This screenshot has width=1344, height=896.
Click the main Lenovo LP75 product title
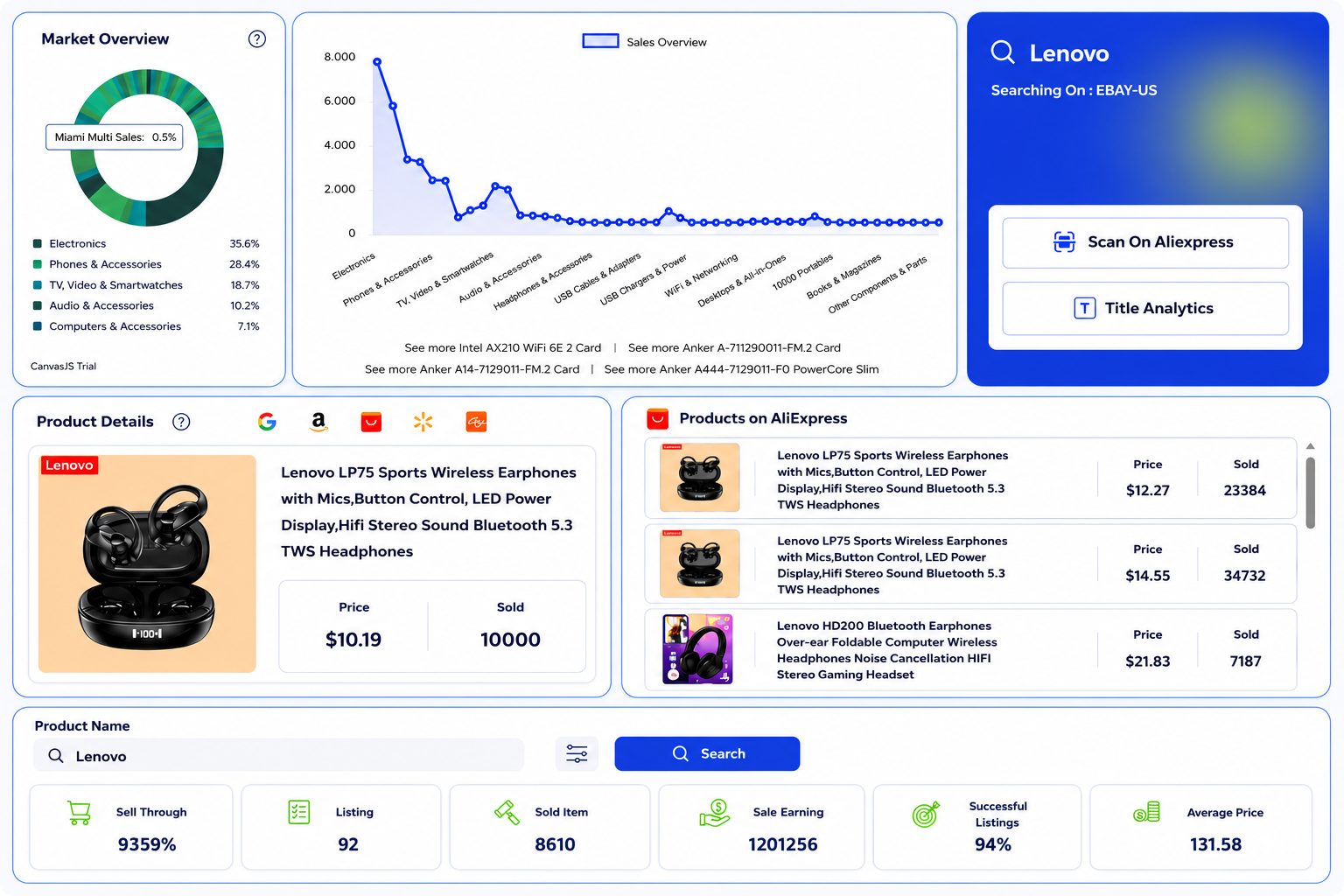429,512
